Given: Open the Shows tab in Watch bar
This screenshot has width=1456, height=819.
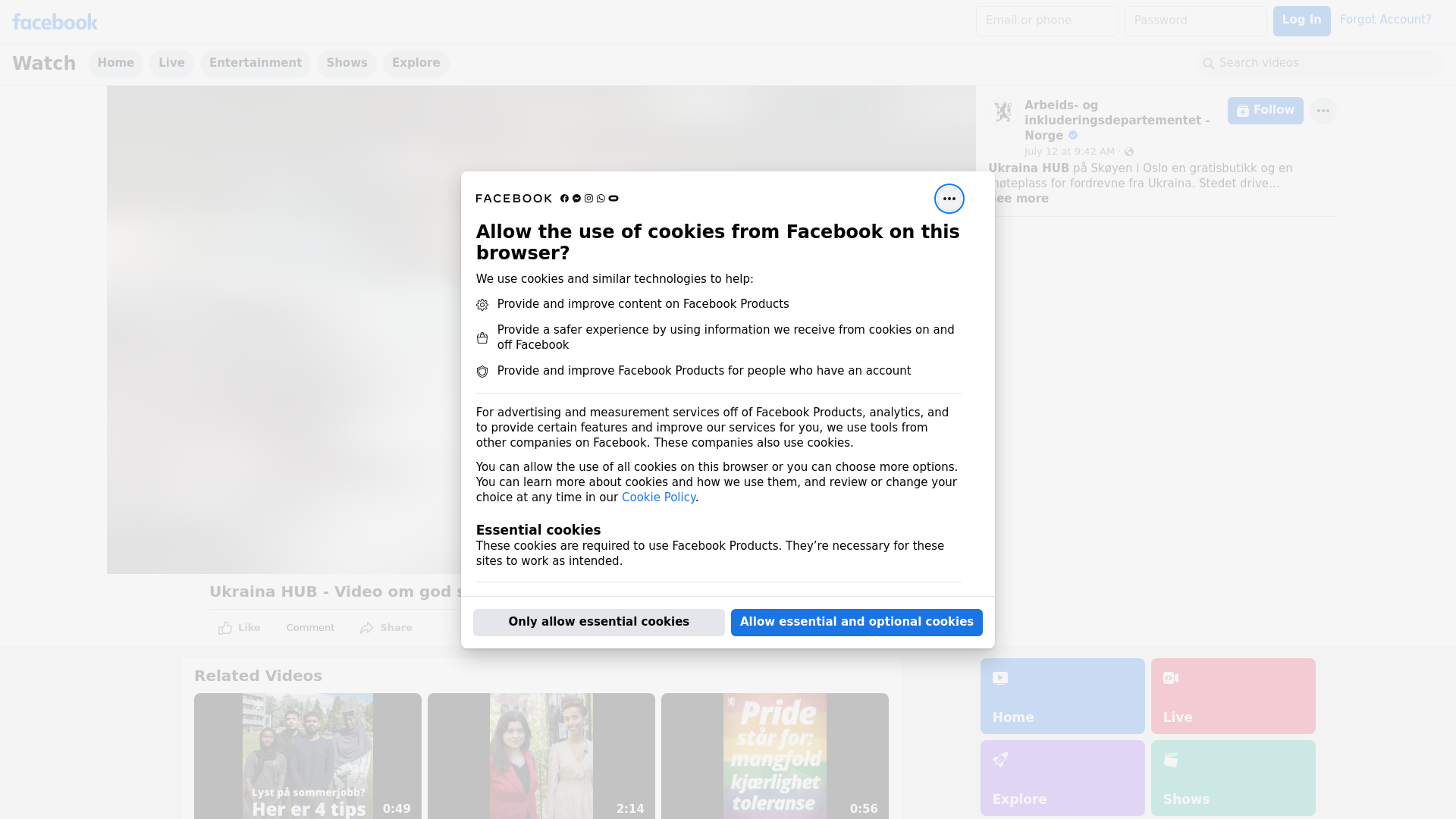Looking at the screenshot, I should [347, 63].
